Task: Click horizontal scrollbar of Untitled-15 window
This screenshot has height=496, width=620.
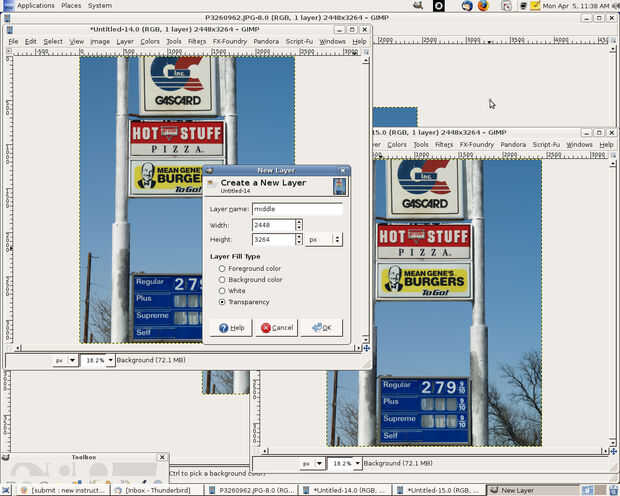Action: click(x=435, y=451)
